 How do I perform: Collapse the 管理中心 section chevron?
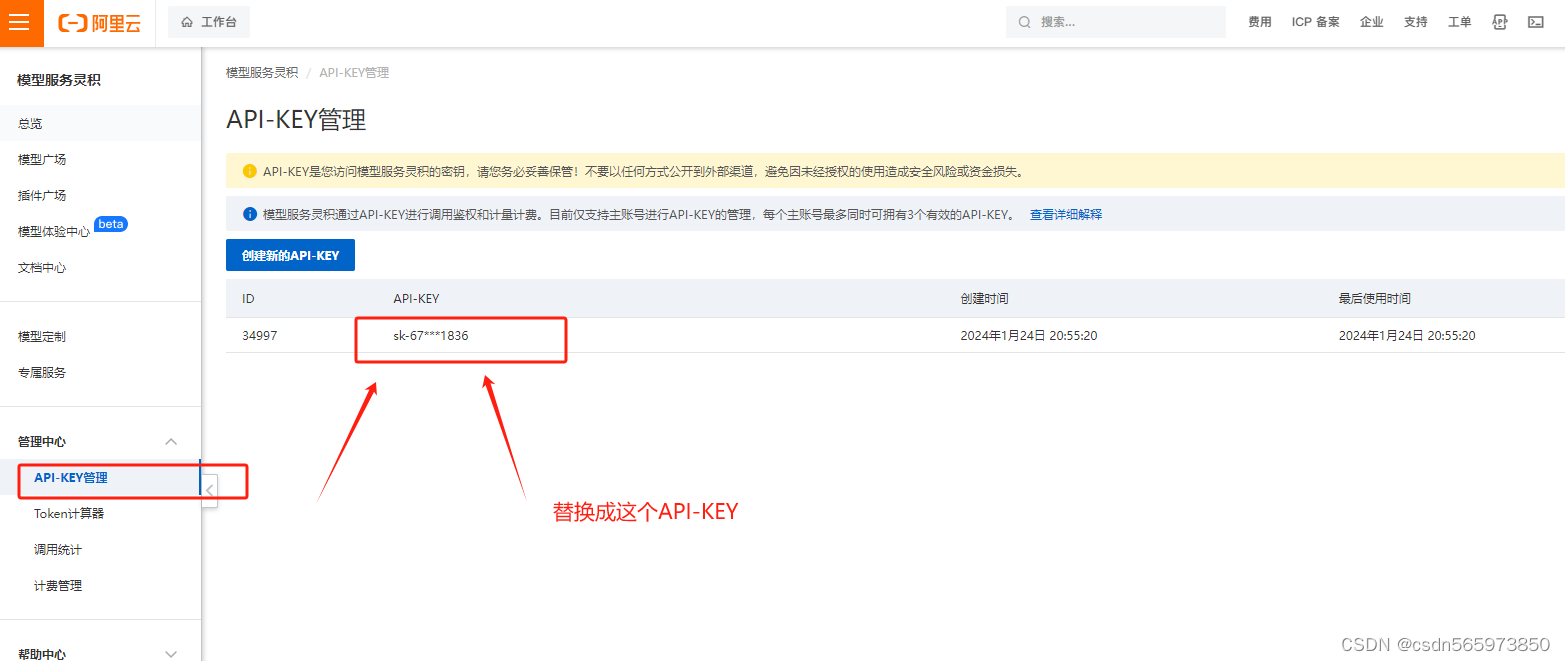171,441
